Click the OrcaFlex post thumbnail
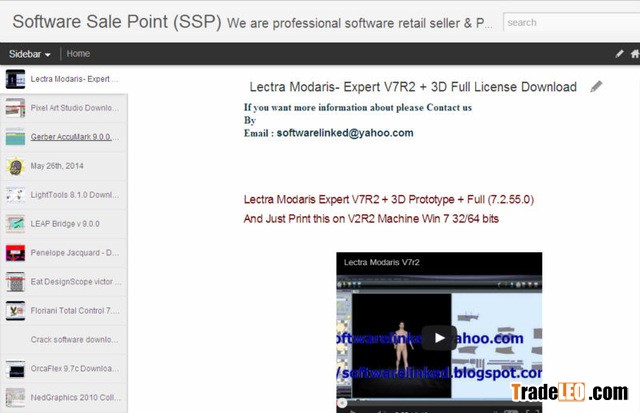Viewport: 640px width, 413px height. click(16, 369)
